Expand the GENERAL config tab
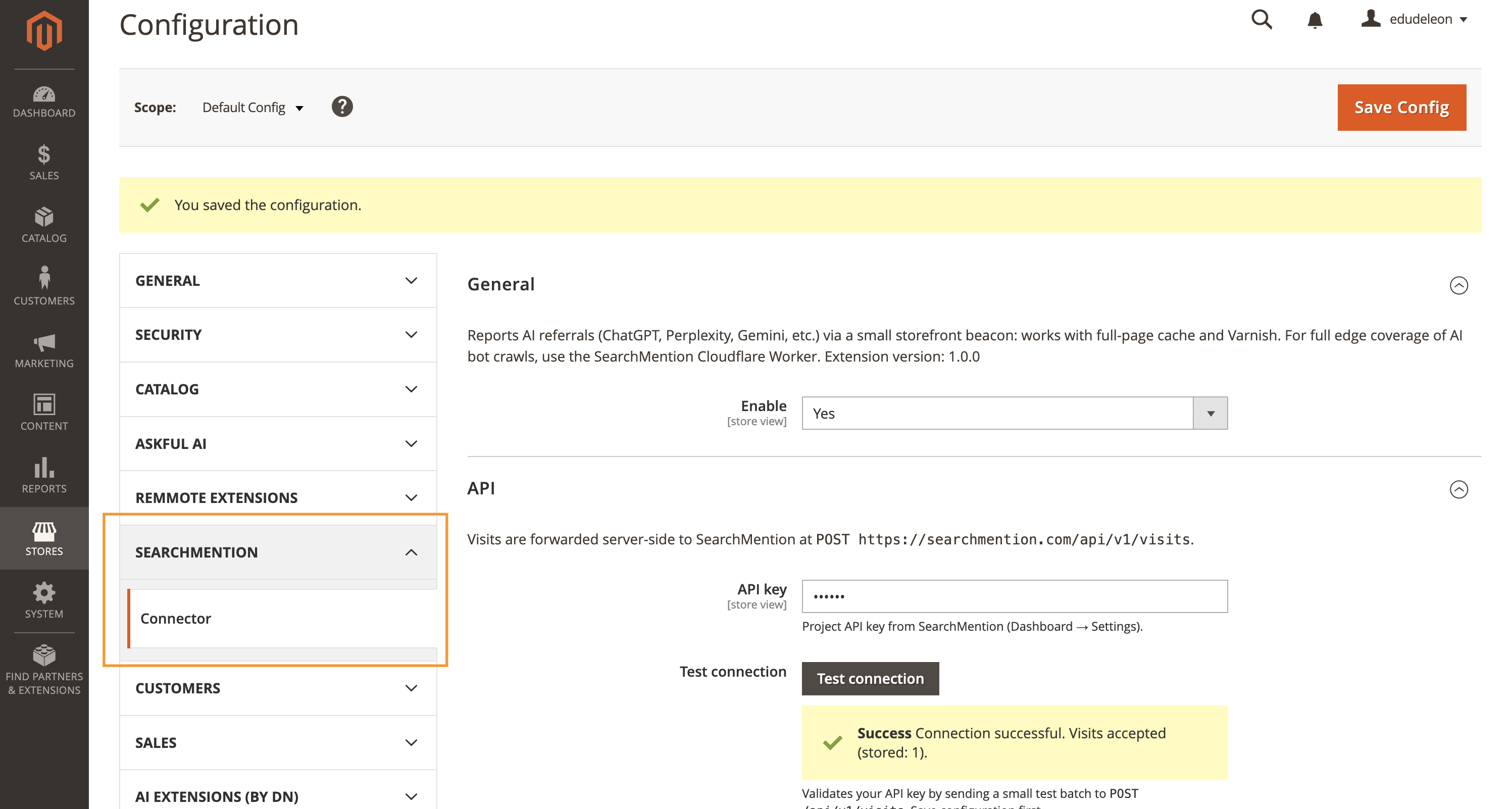Screen dimensions: 1512x809 [x=278, y=281]
